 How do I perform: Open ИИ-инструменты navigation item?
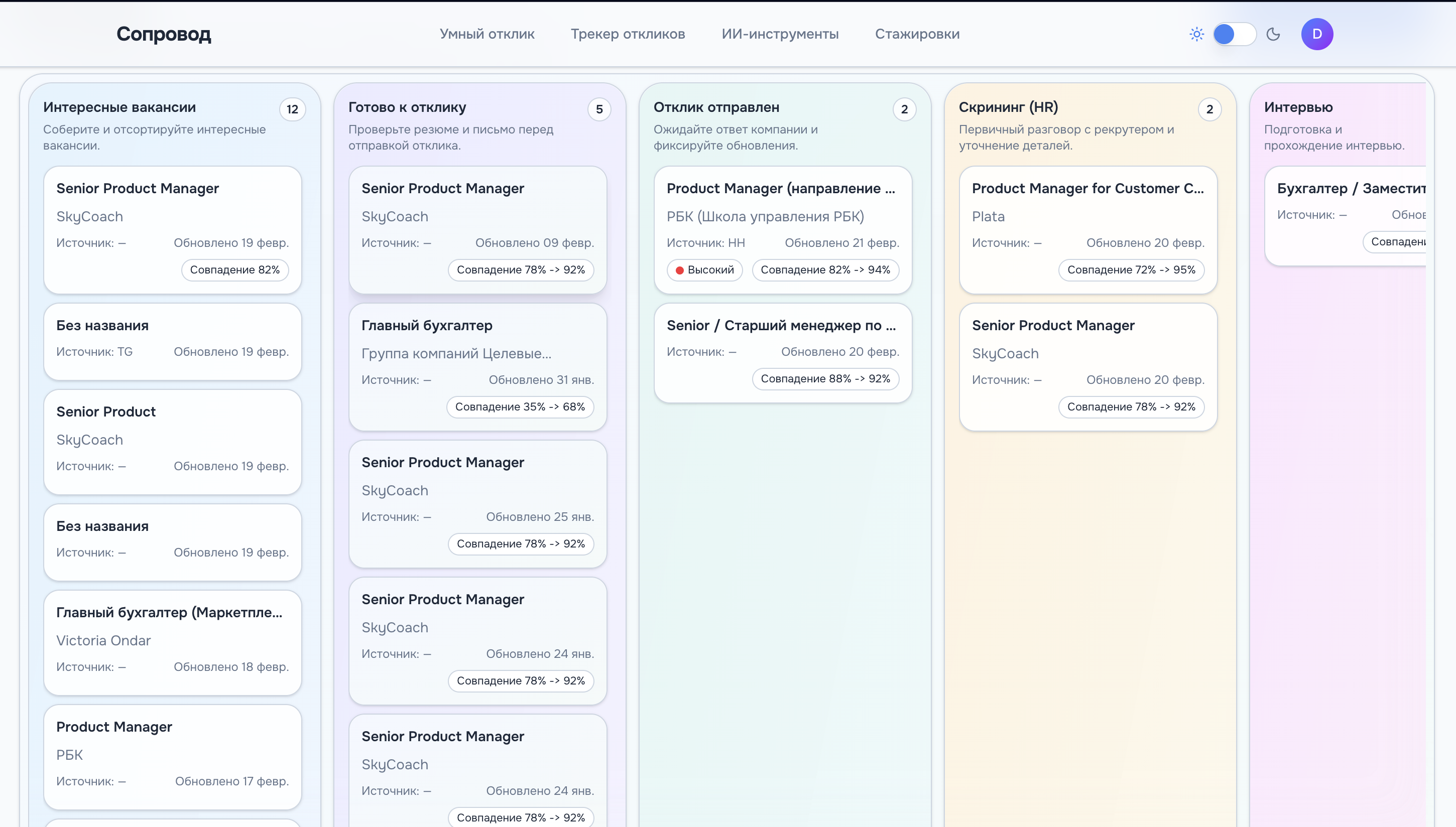click(x=779, y=34)
